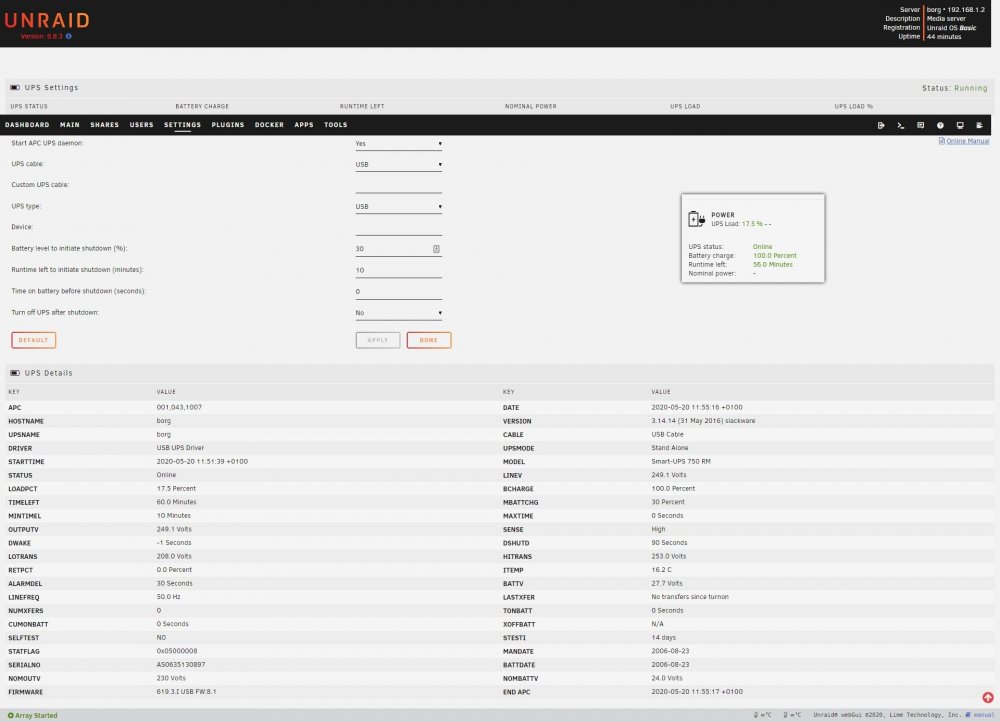Click the server name borg • 192.168.1.2
This screenshot has height=722, width=1000.
point(955,10)
